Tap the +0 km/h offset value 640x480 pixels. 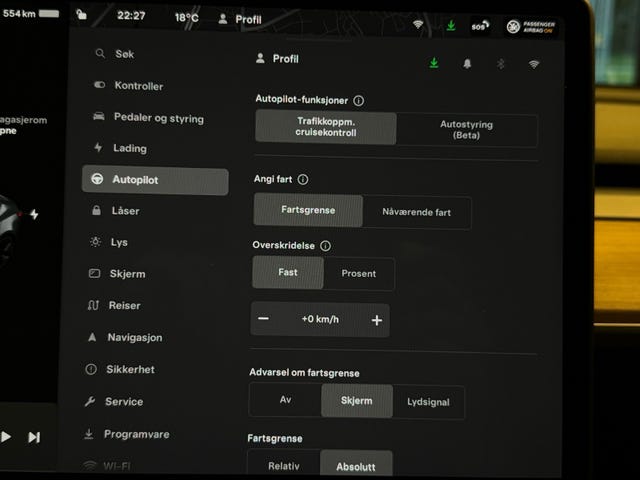coord(320,319)
